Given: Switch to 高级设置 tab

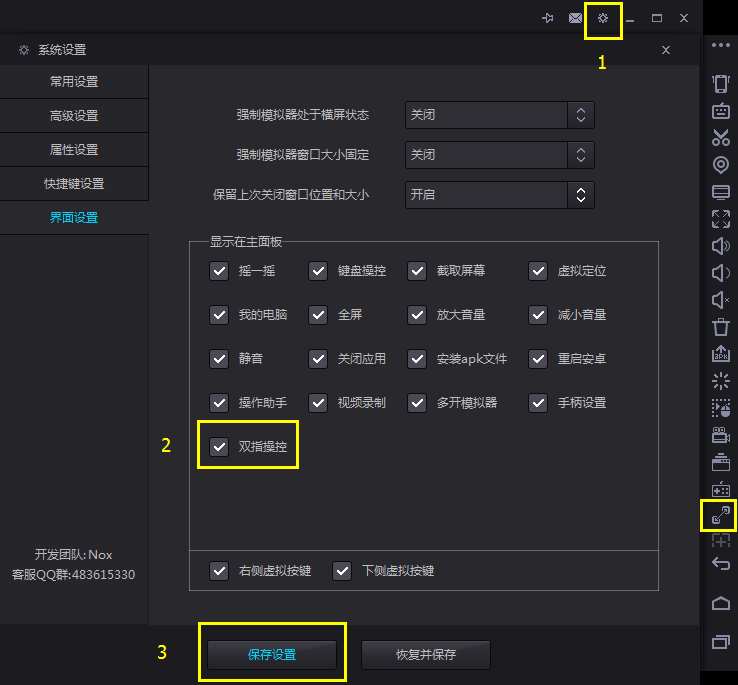Looking at the screenshot, I should coord(74,115).
